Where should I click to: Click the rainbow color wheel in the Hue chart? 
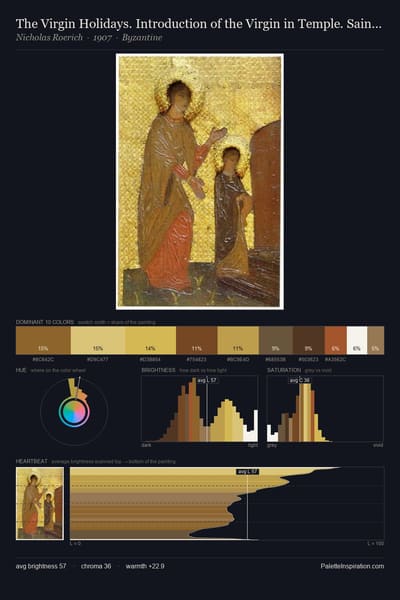tap(74, 412)
